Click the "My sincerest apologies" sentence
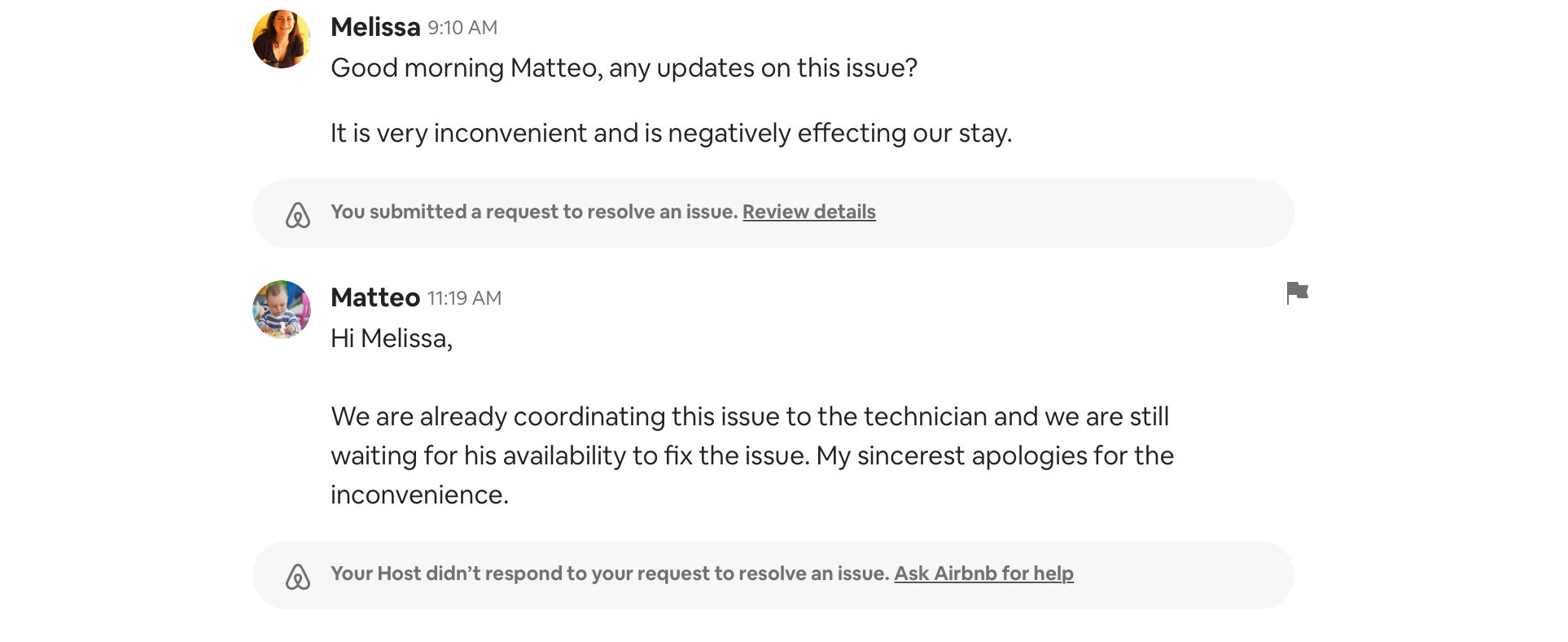The height and width of the screenshot is (642, 1568). 995,455
